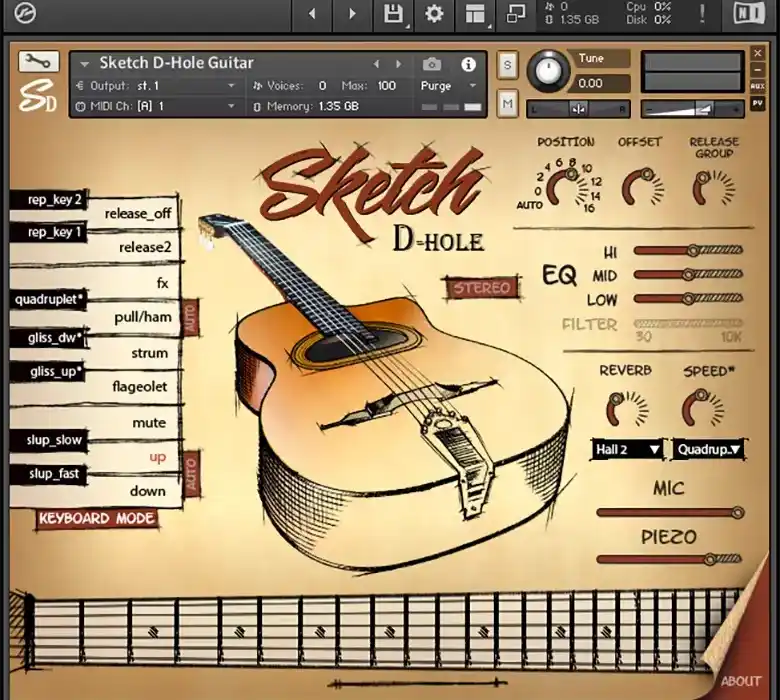Click the PV button
The width and height of the screenshot is (780, 700).
coord(758,103)
